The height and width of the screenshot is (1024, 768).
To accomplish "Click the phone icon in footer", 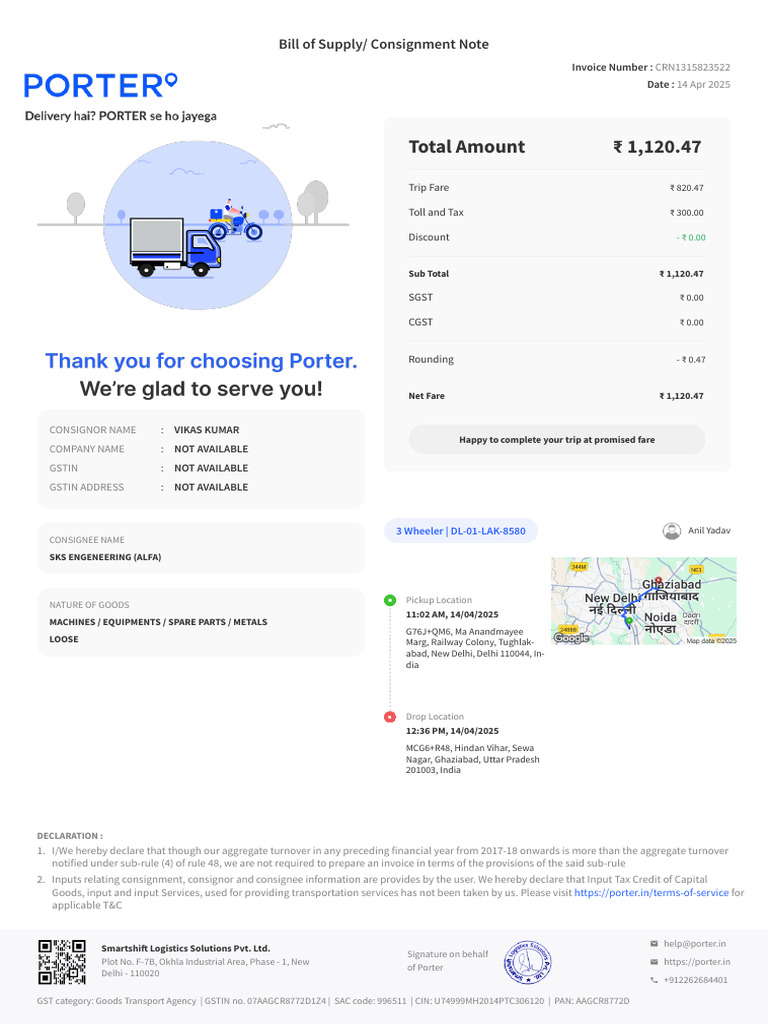I will (654, 980).
